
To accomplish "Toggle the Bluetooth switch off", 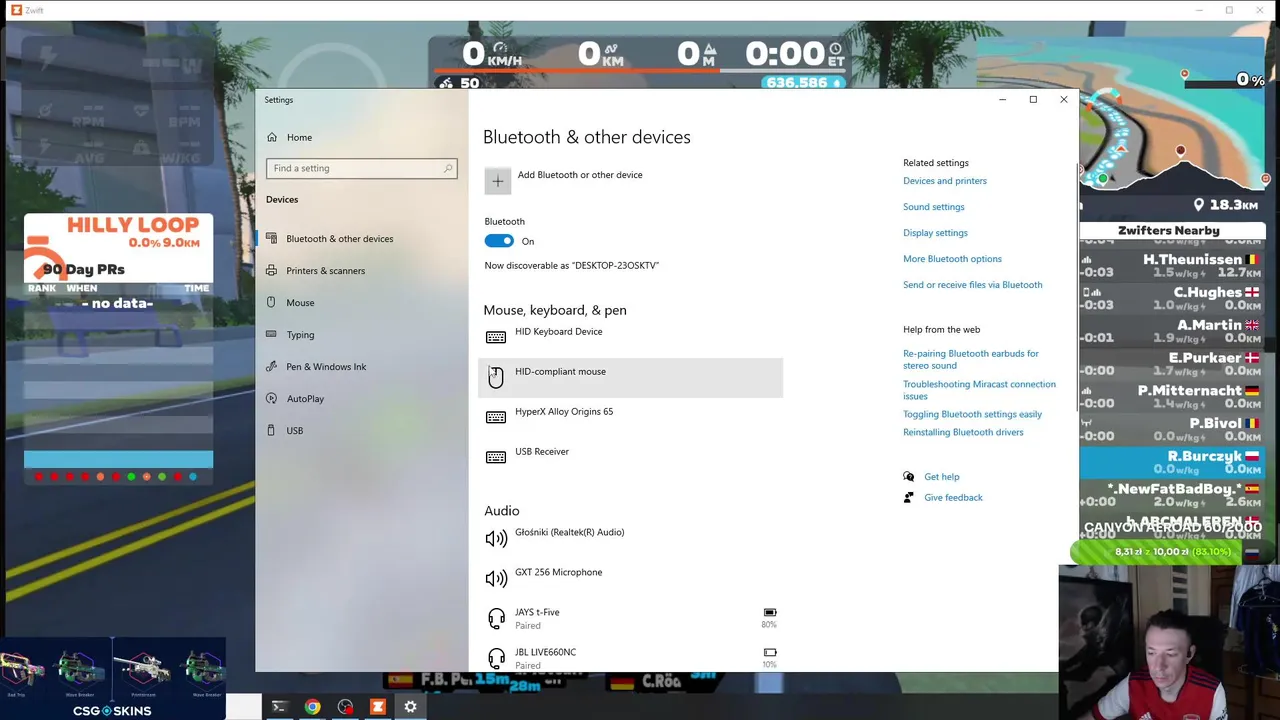I will 499,241.
